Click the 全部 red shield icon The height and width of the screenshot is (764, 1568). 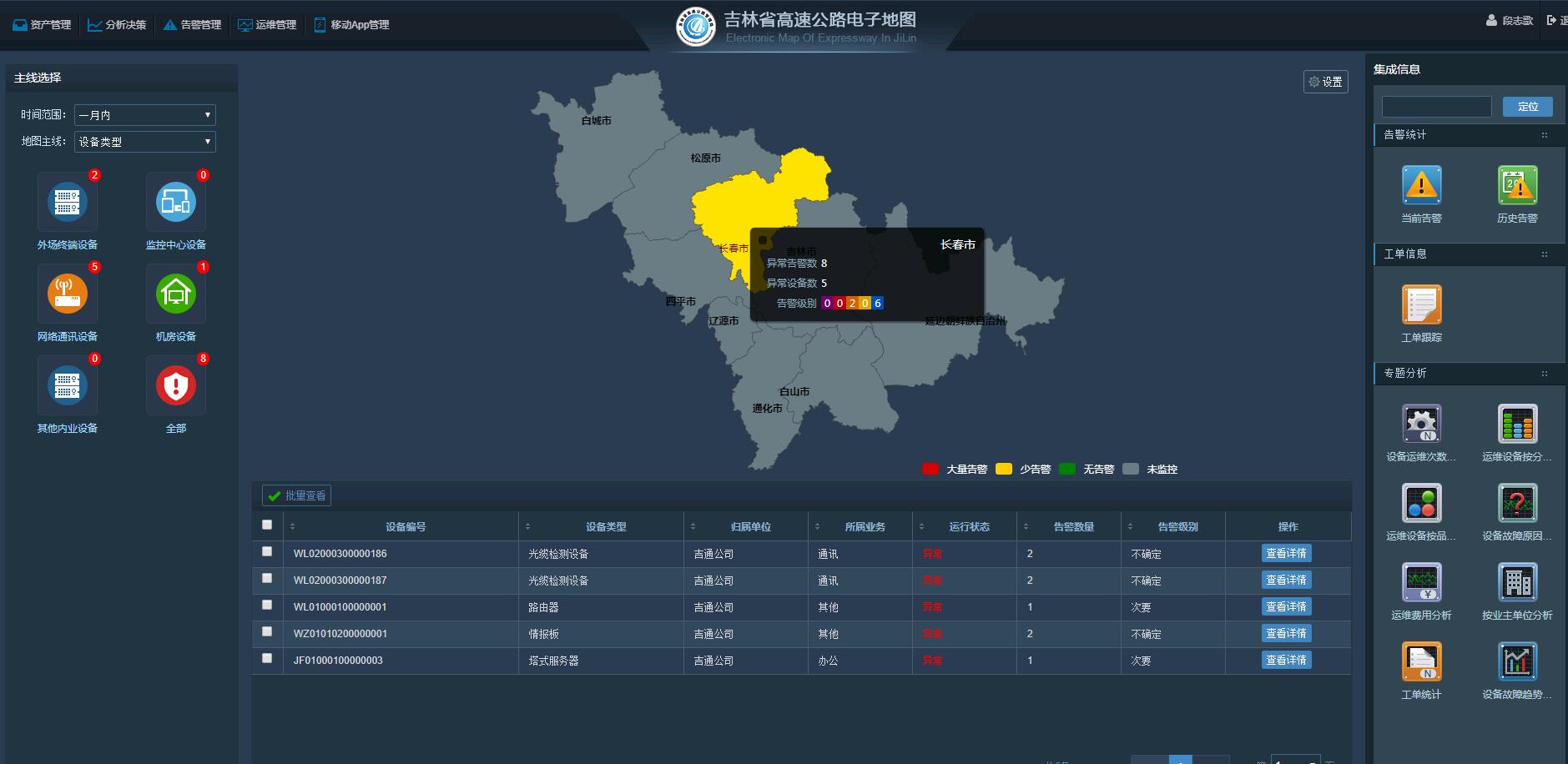point(175,385)
